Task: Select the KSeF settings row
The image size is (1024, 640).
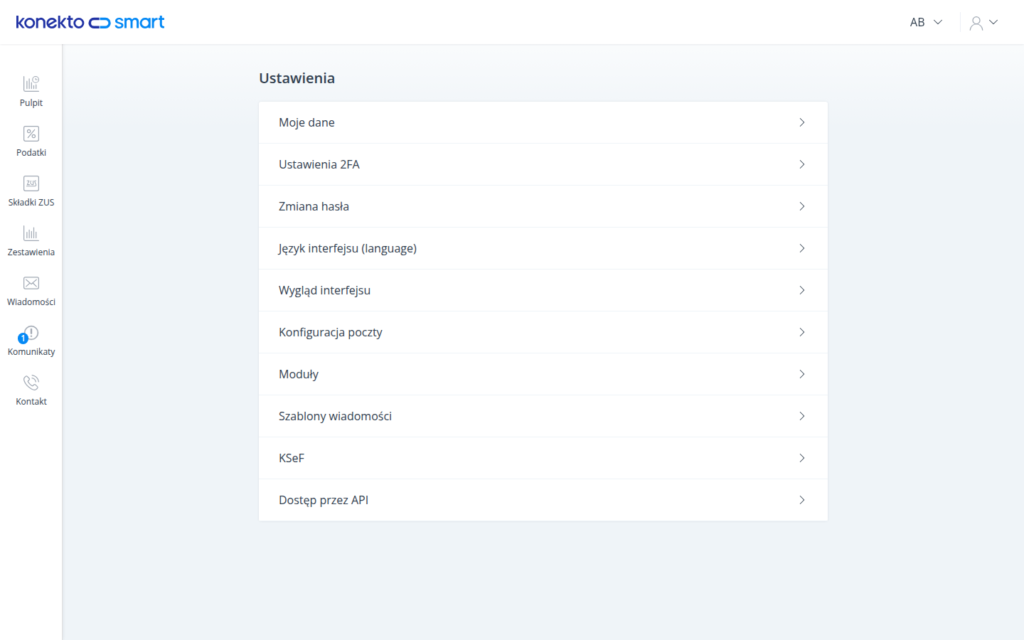Action: 543,458
